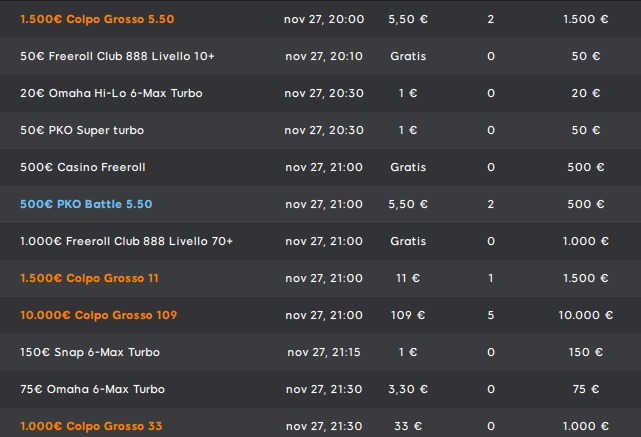Open the 1.500€ Colpo Grosso 11 tournament
The height and width of the screenshot is (437, 641).
(x=90, y=278)
